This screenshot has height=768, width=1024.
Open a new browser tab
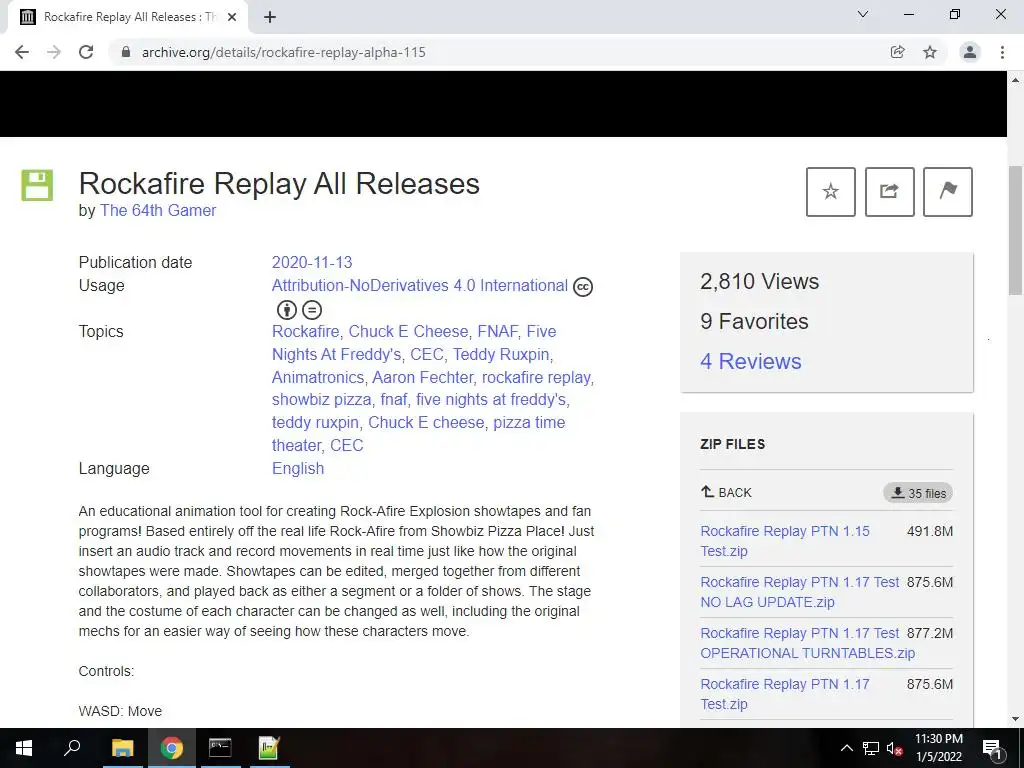[270, 17]
